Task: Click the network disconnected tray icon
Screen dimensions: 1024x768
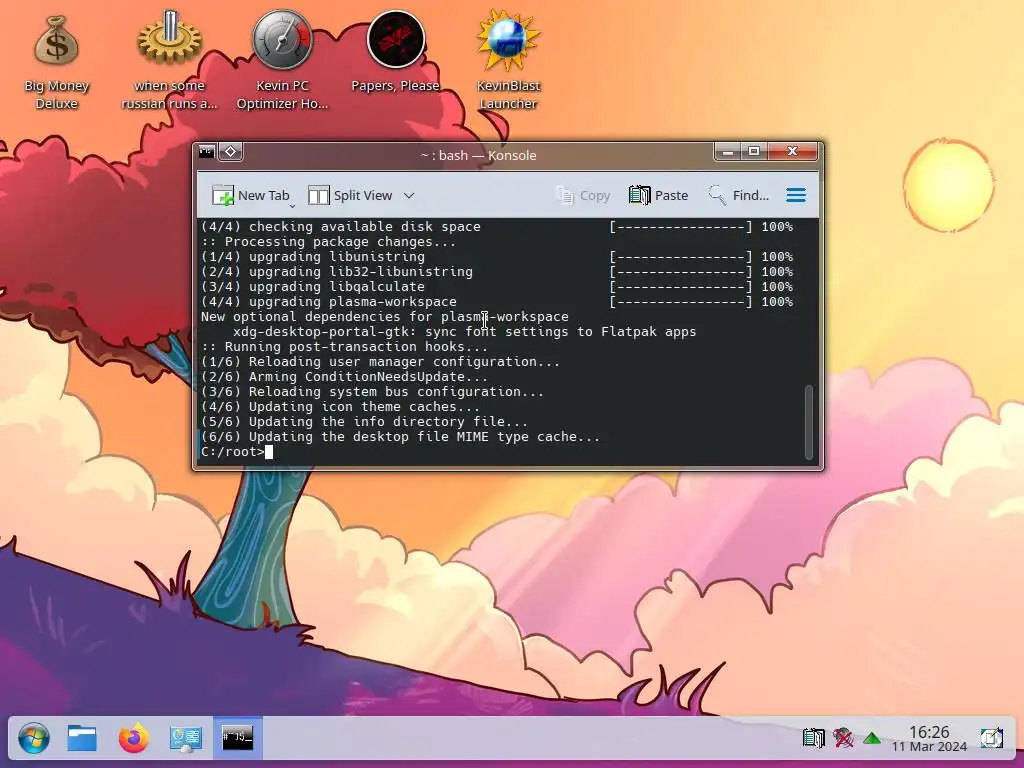Action: click(x=843, y=739)
